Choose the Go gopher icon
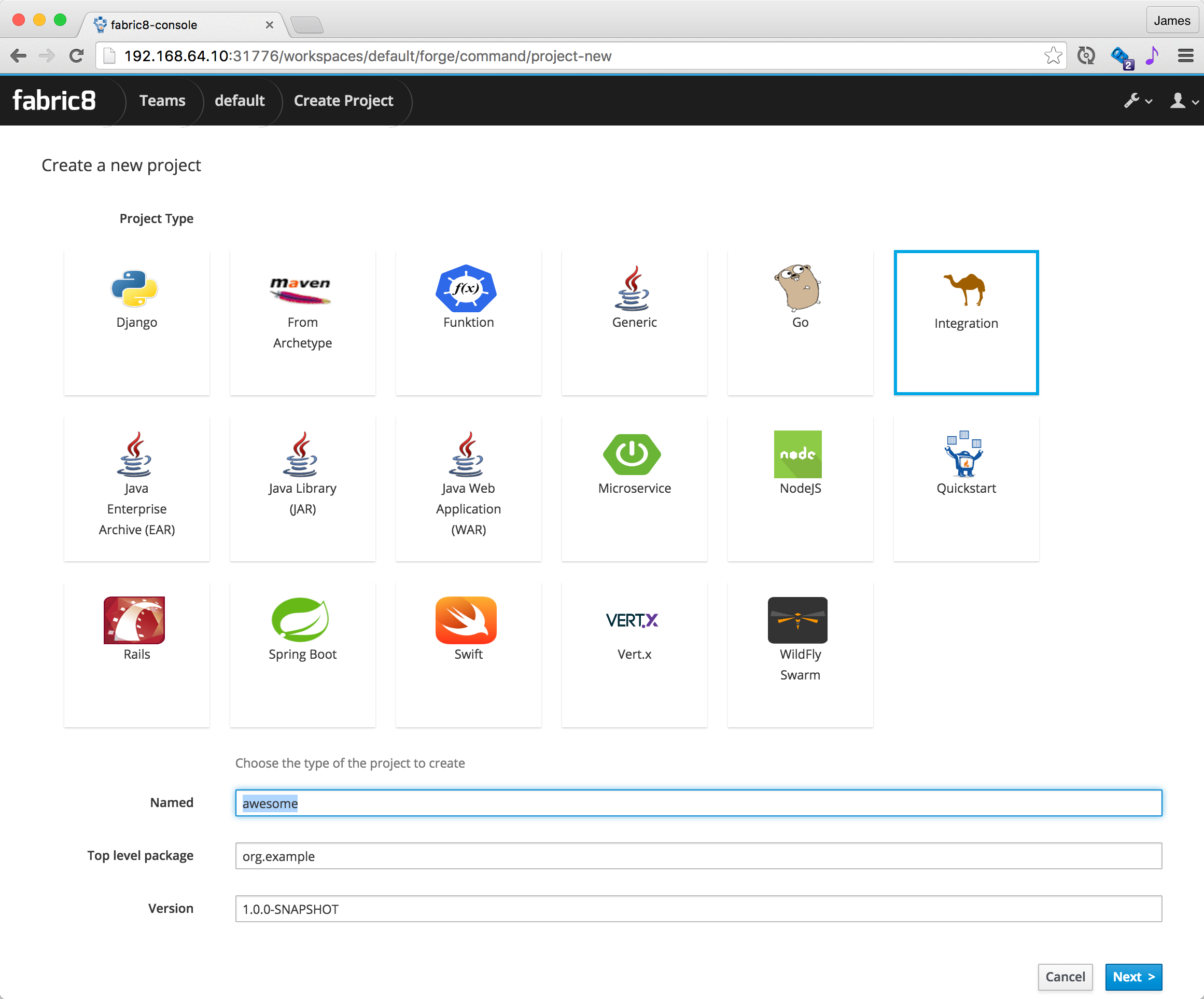This screenshot has width=1204, height=999. pos(798,287)
